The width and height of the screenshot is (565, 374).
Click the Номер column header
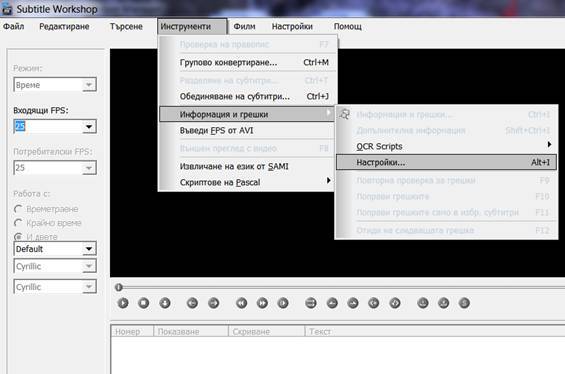pyautogui.click(x=132, y=331)
